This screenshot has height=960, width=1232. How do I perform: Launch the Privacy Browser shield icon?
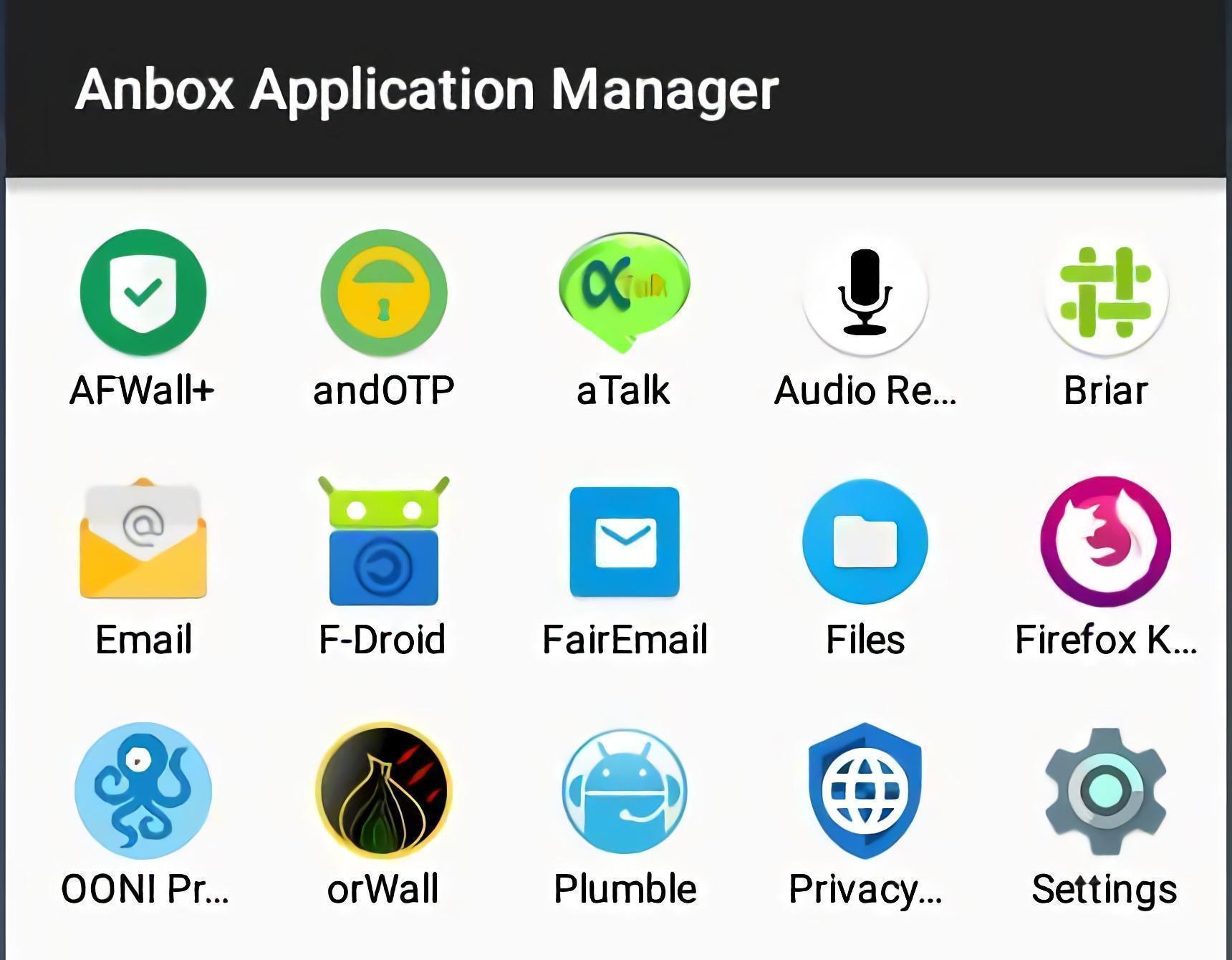(865, 790)
